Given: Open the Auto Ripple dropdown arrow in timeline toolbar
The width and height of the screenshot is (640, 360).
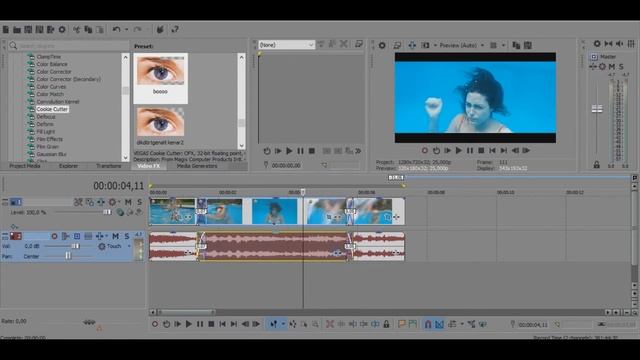Looking at the screenshot, I should click(462, 324).
